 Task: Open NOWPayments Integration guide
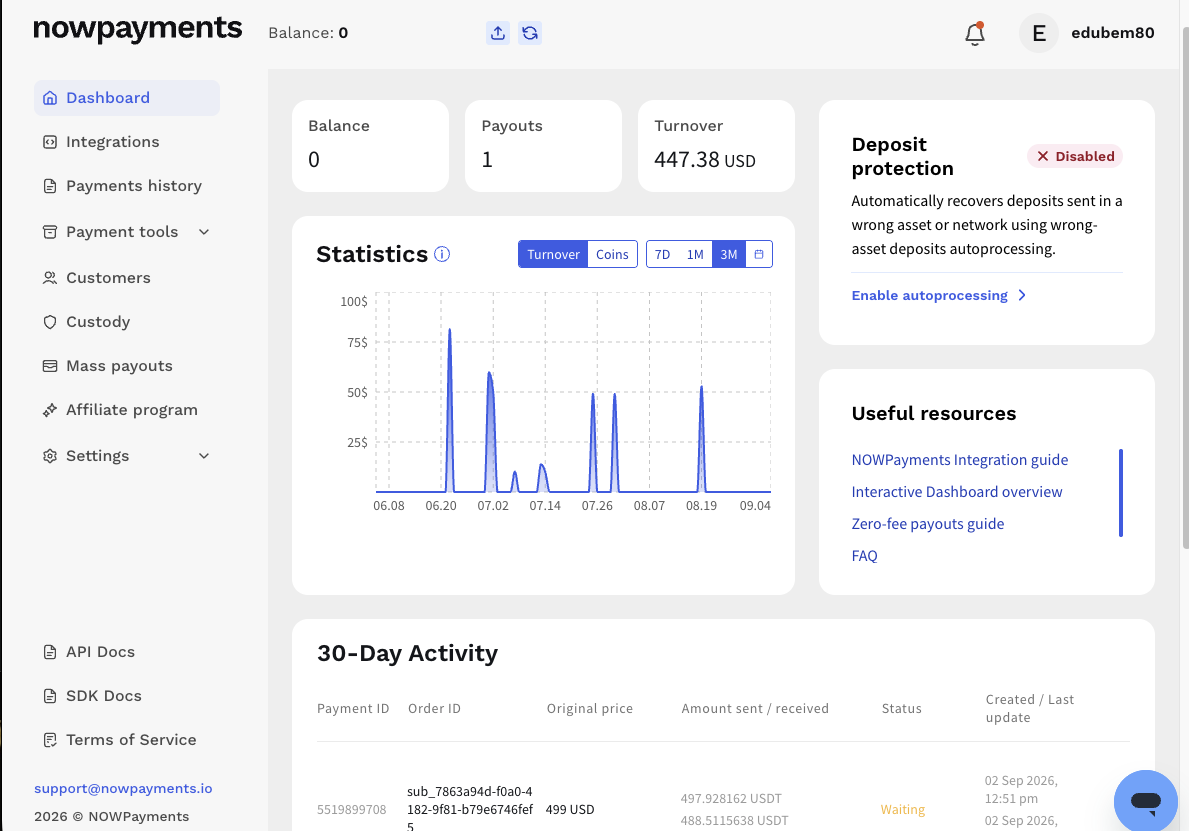click(959, 460)
